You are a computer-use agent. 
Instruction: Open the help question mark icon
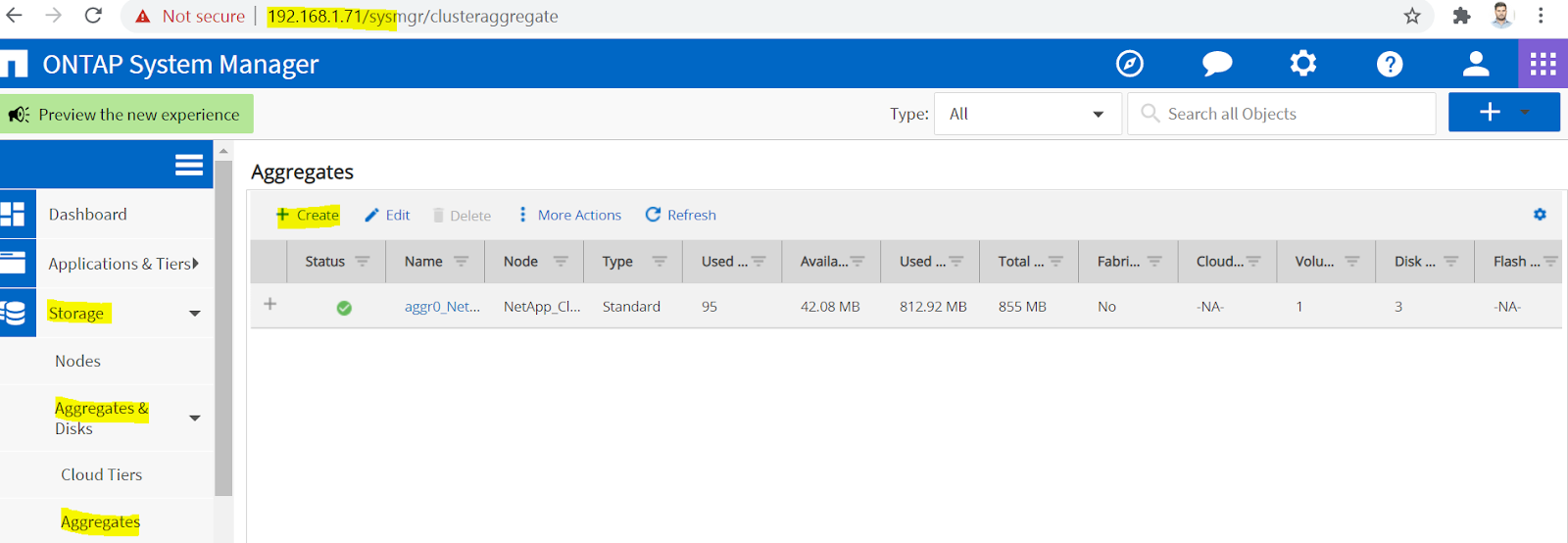coord(1390,64)
